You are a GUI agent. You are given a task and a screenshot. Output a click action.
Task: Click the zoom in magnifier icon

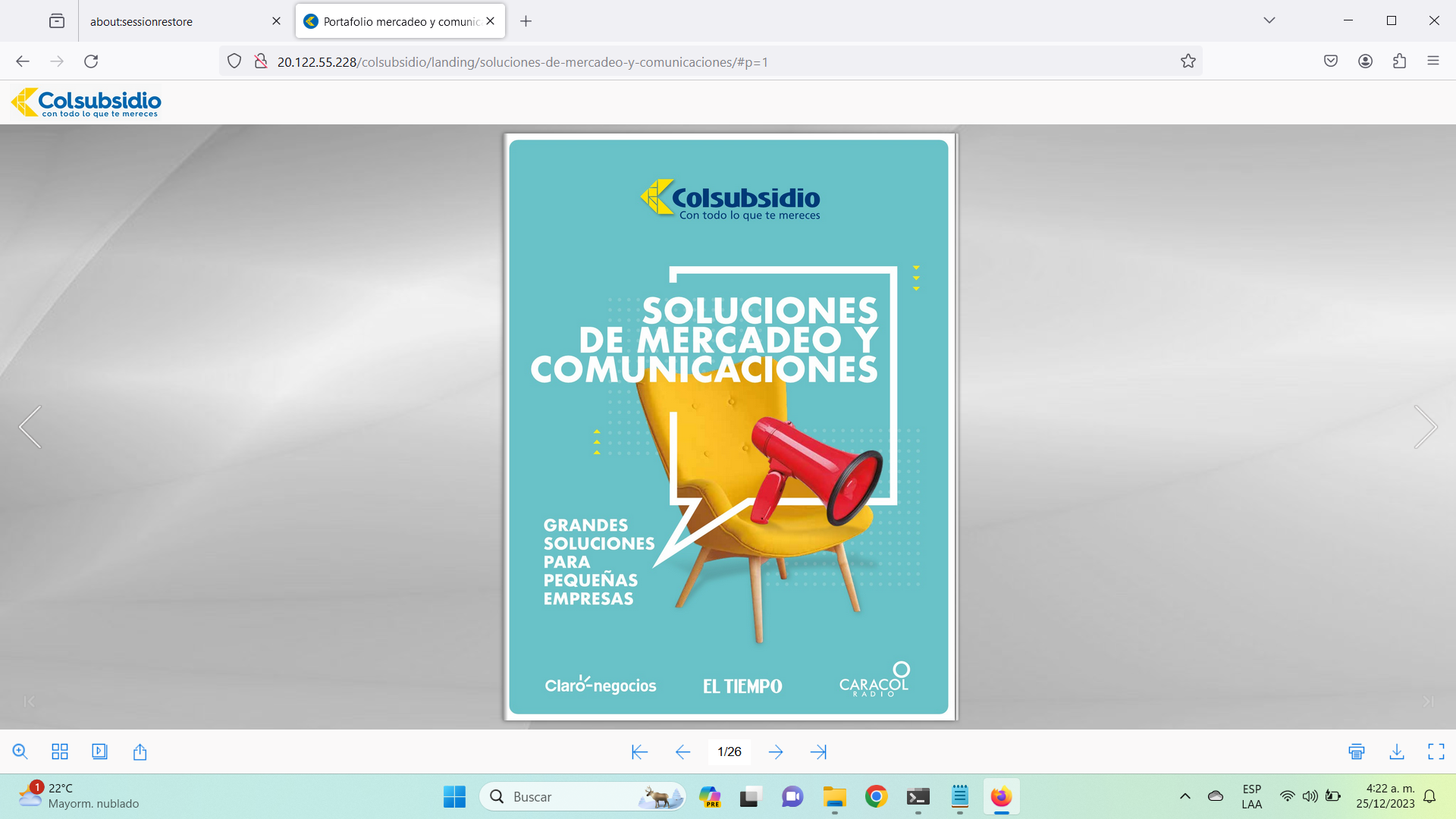click(20, 752)
